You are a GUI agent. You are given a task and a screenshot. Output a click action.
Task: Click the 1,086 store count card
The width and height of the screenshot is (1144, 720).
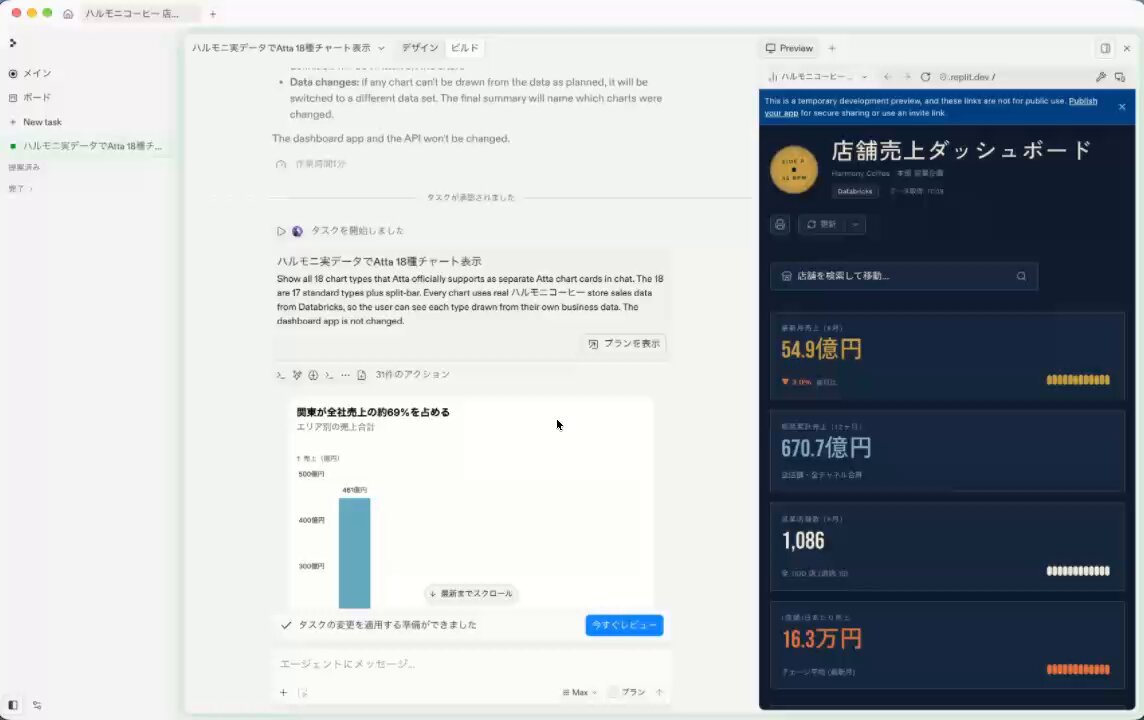pyautogui.click(x=947, y=546)
